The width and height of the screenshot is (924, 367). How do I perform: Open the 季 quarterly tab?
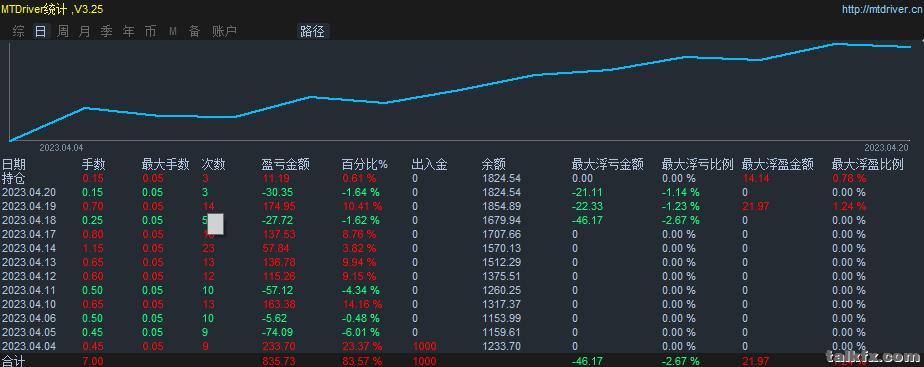coord(106,31)
